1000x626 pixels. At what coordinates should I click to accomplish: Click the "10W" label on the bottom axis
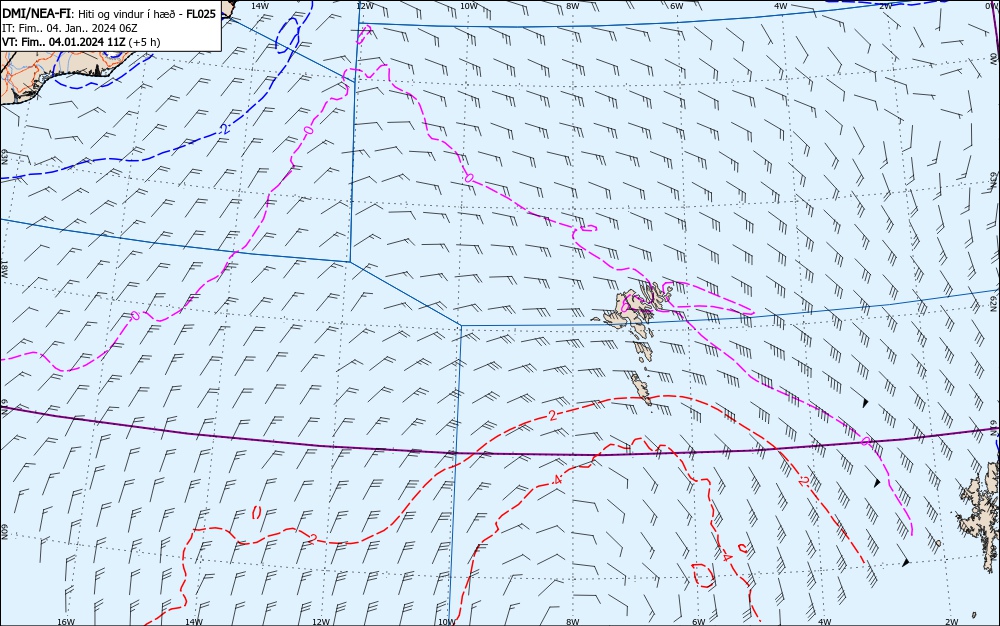(x=447, y=622)
